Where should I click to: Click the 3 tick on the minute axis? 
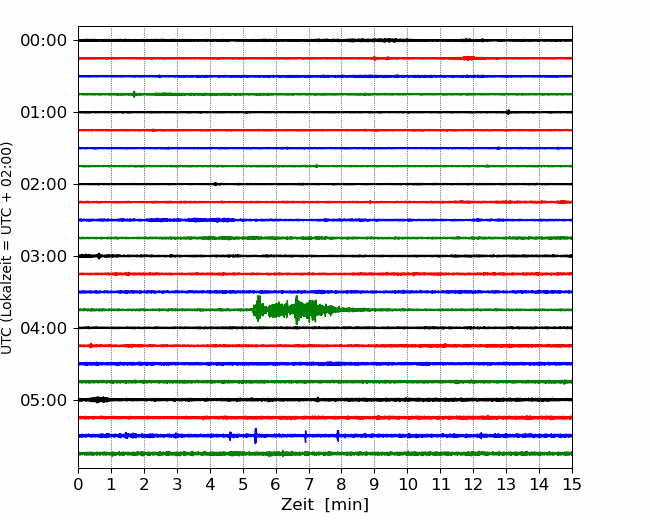click(177, 485)
